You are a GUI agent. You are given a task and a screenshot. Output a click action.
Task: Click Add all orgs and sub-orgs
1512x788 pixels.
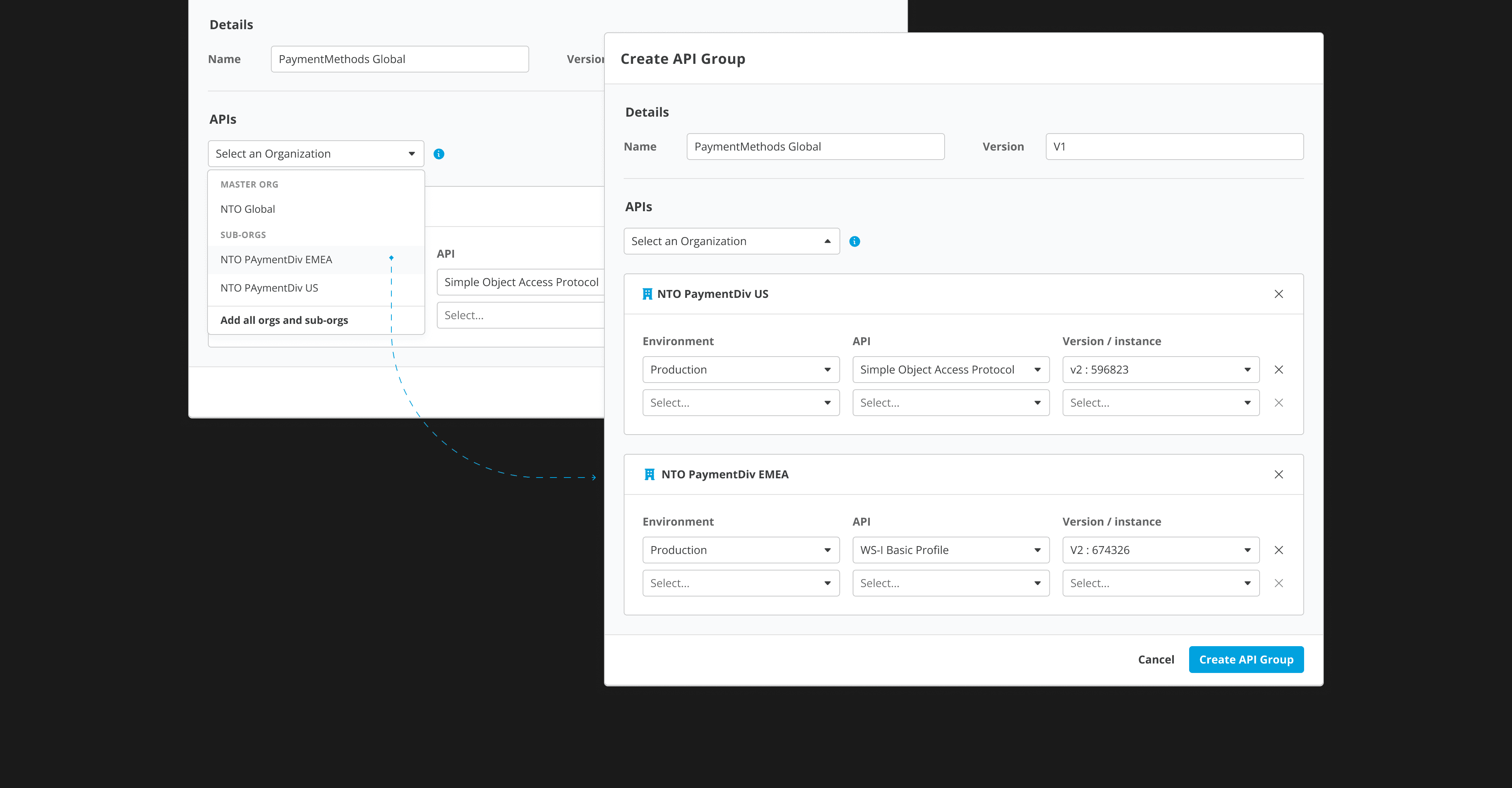[x=284, y=320]
